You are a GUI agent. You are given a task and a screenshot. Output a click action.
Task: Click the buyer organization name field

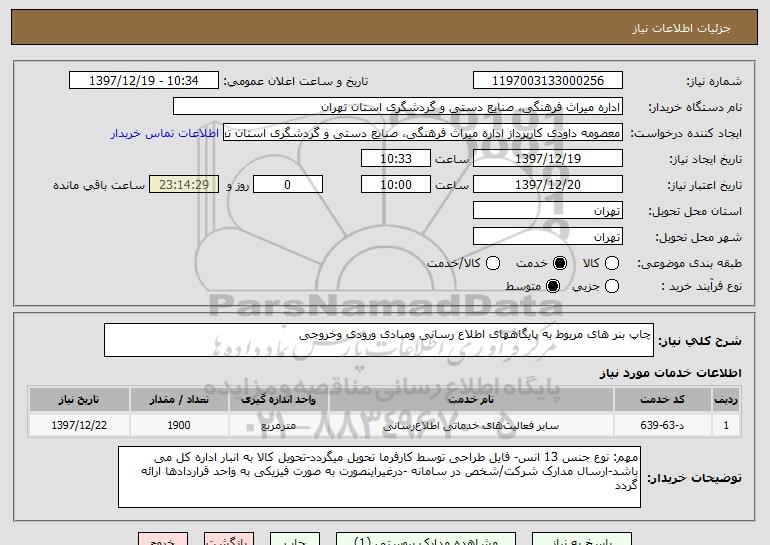coord(398,107)
